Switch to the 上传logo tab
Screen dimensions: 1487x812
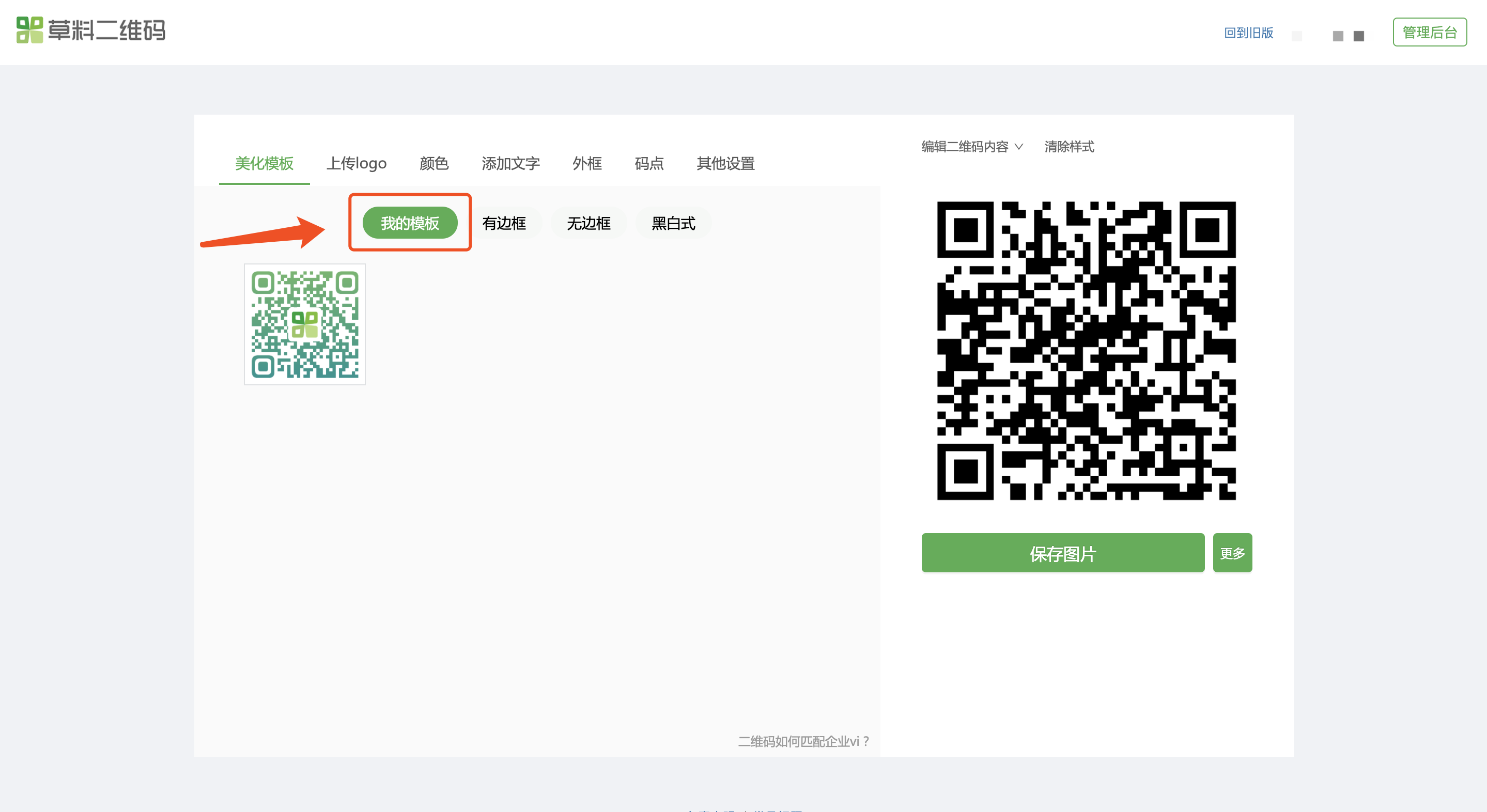click(356, 163)
